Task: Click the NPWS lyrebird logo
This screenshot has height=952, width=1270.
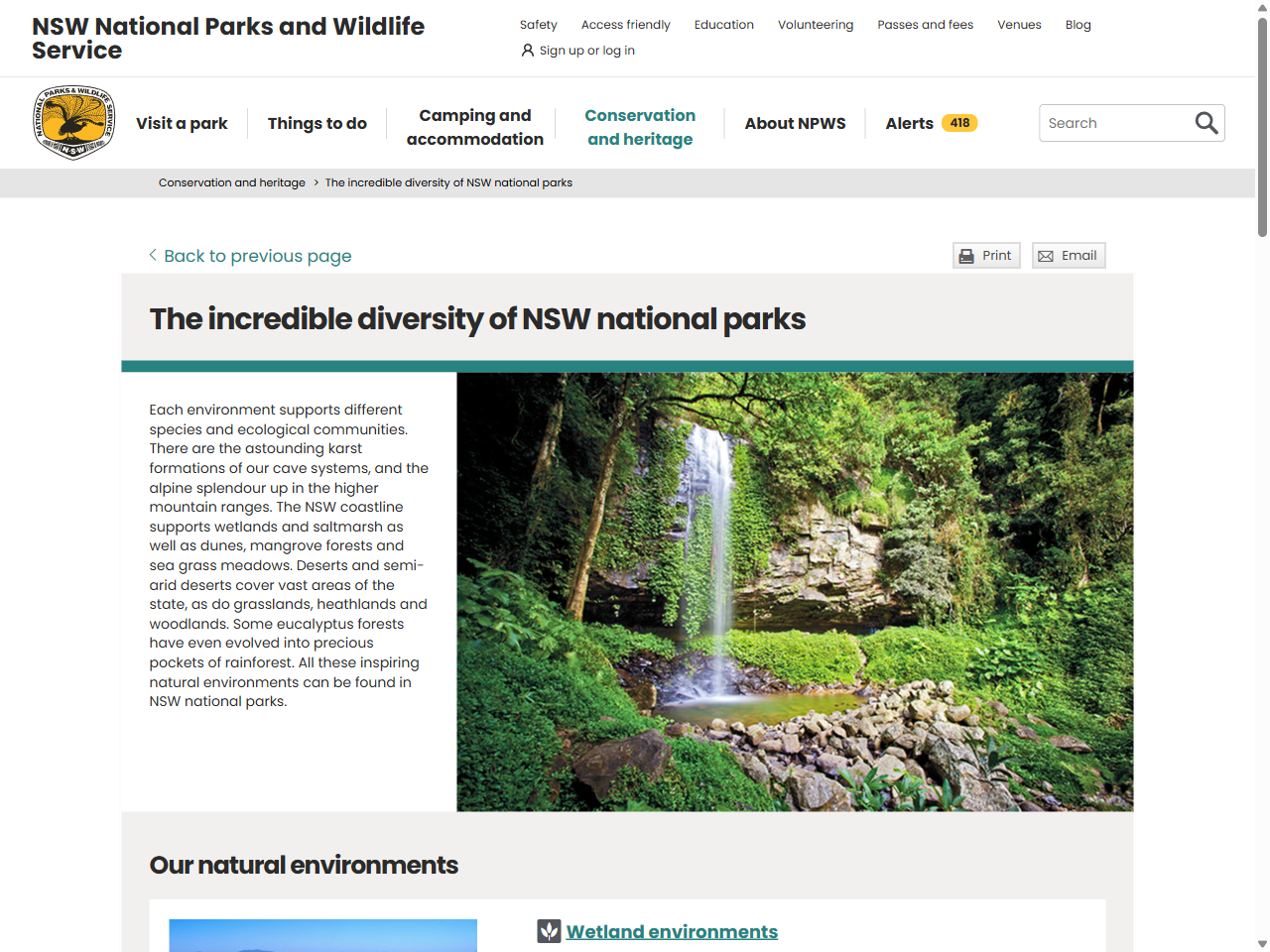Action: (74, 123)
